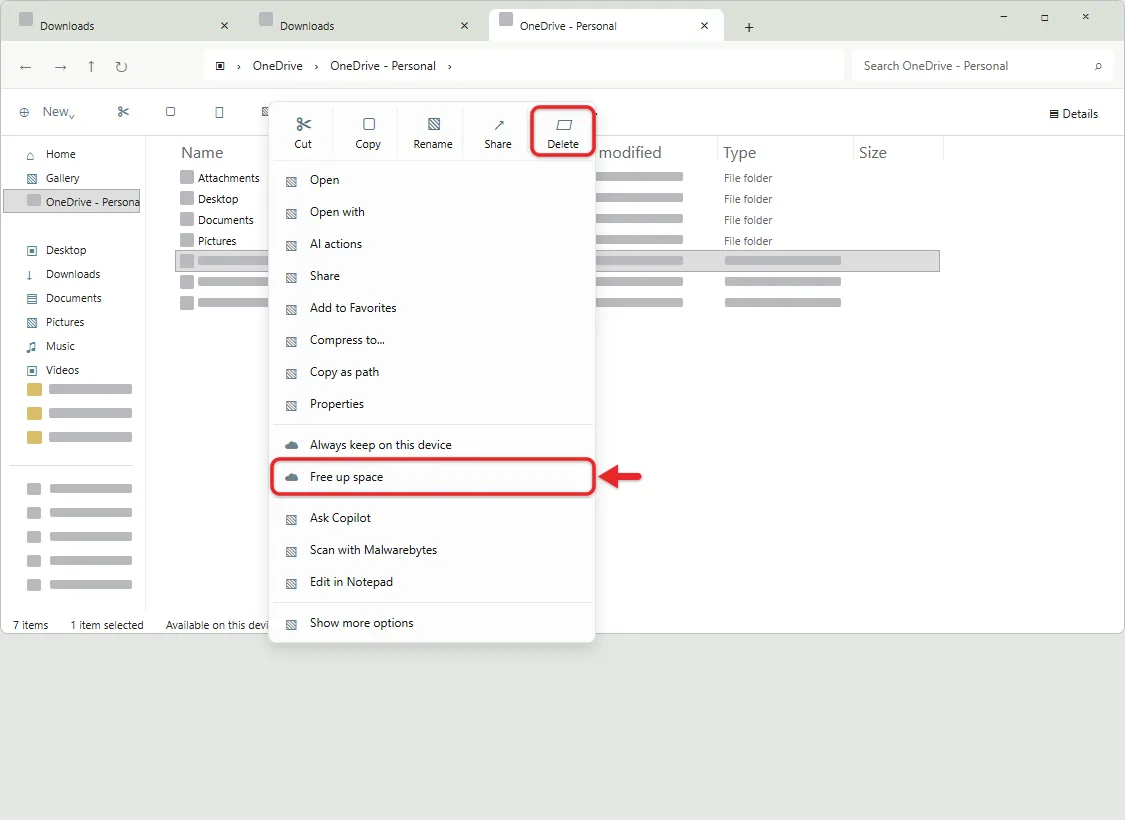Click the Gallery icon in sidebar
The image size is (1125, 820).
[x=32, y=179]
